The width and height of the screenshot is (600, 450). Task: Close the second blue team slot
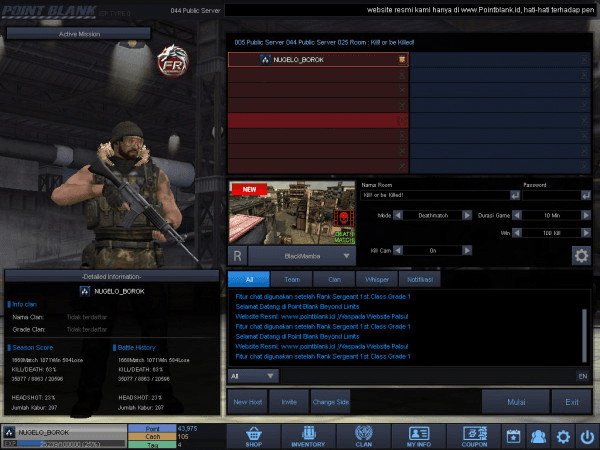coord(584,75)
